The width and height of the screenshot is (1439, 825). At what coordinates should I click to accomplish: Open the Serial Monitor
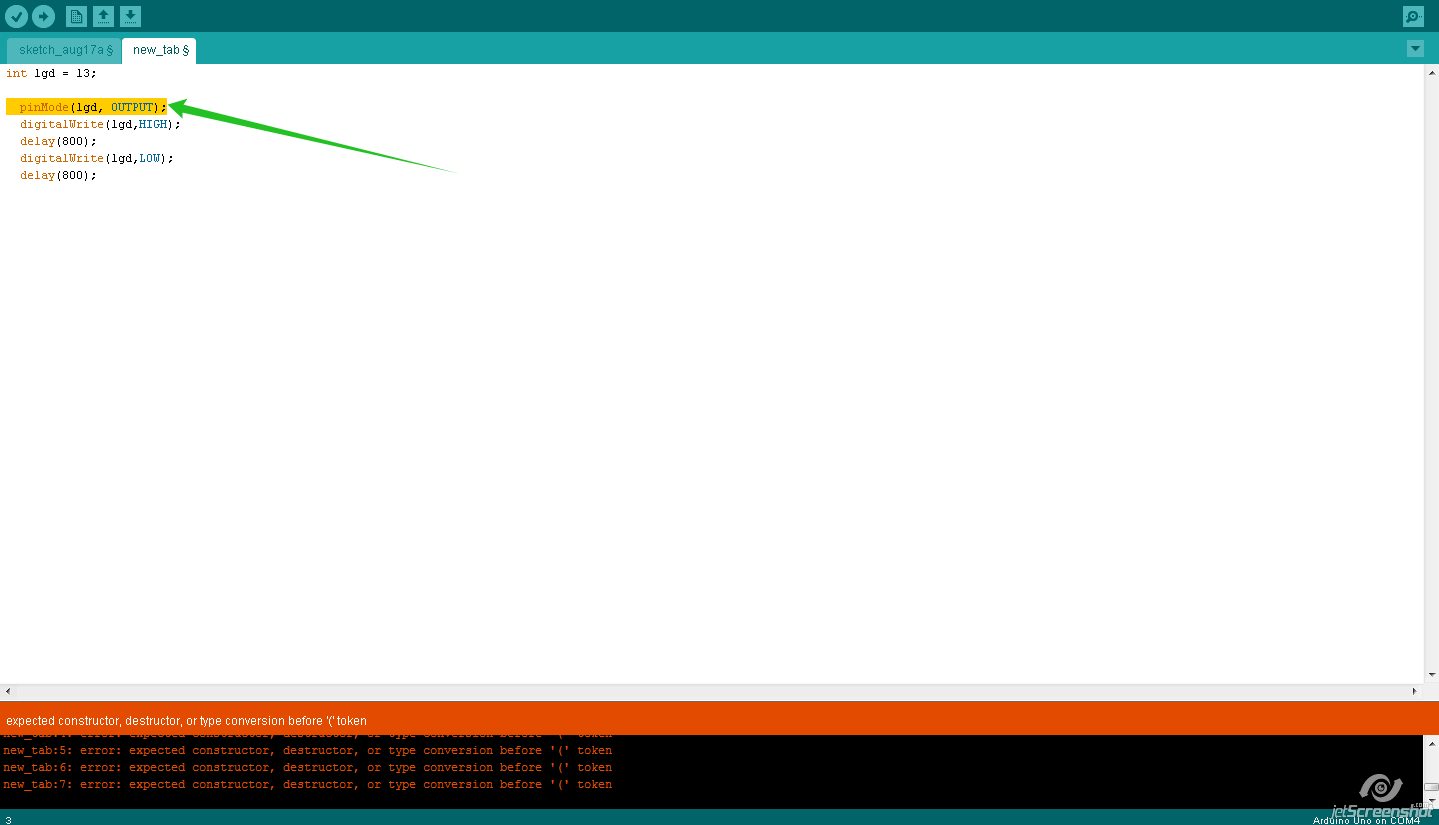pos(1413,16)
